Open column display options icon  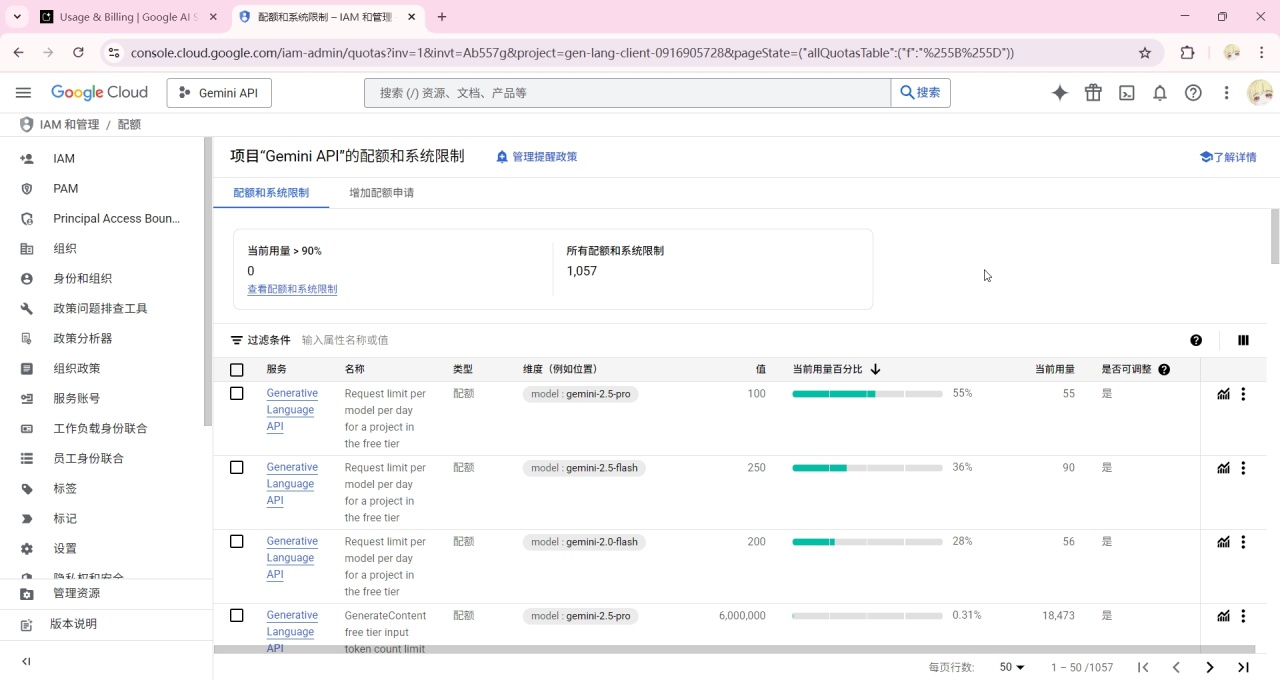[1243, 340]
